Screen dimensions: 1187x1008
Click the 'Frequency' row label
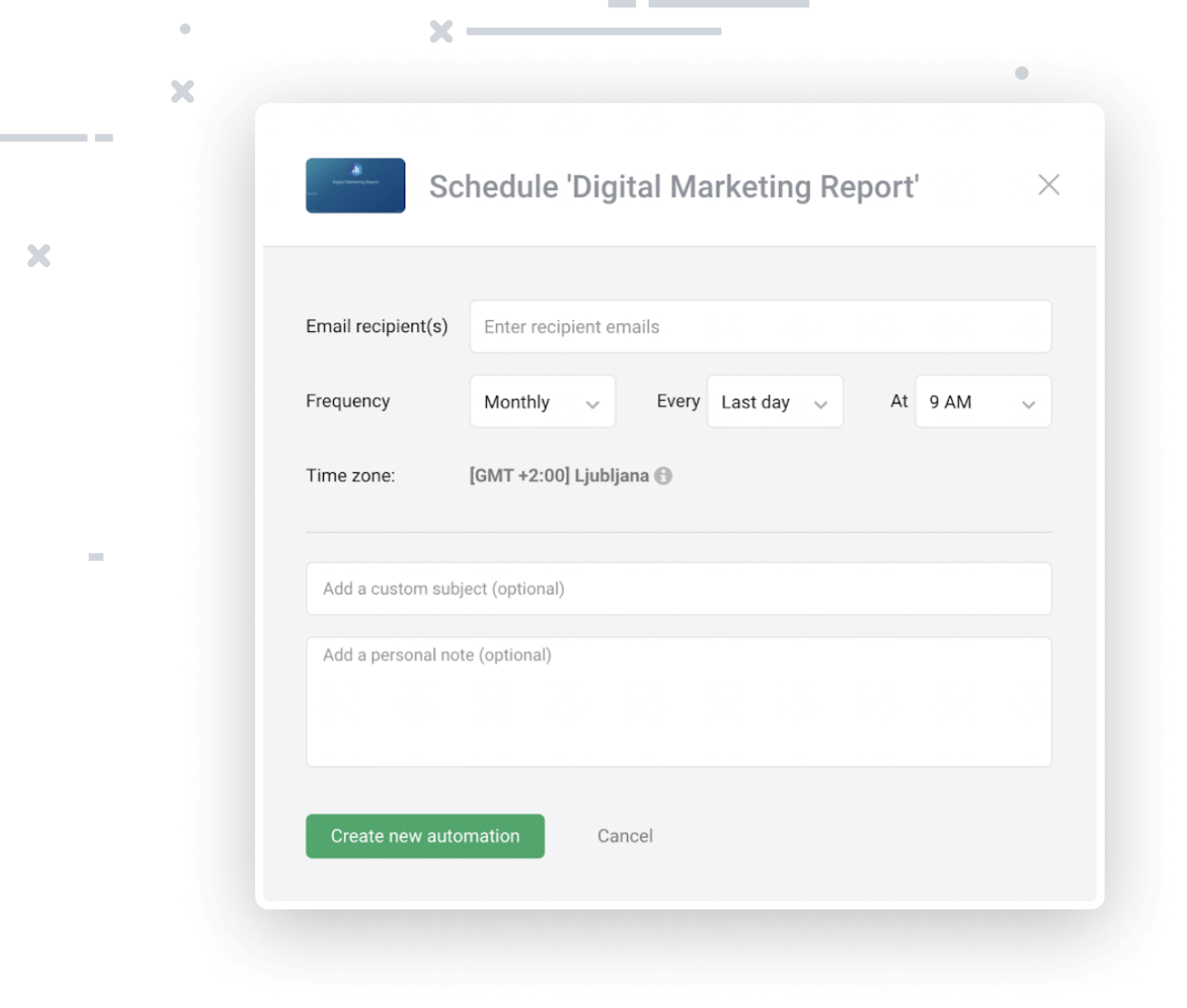[347, 401]
